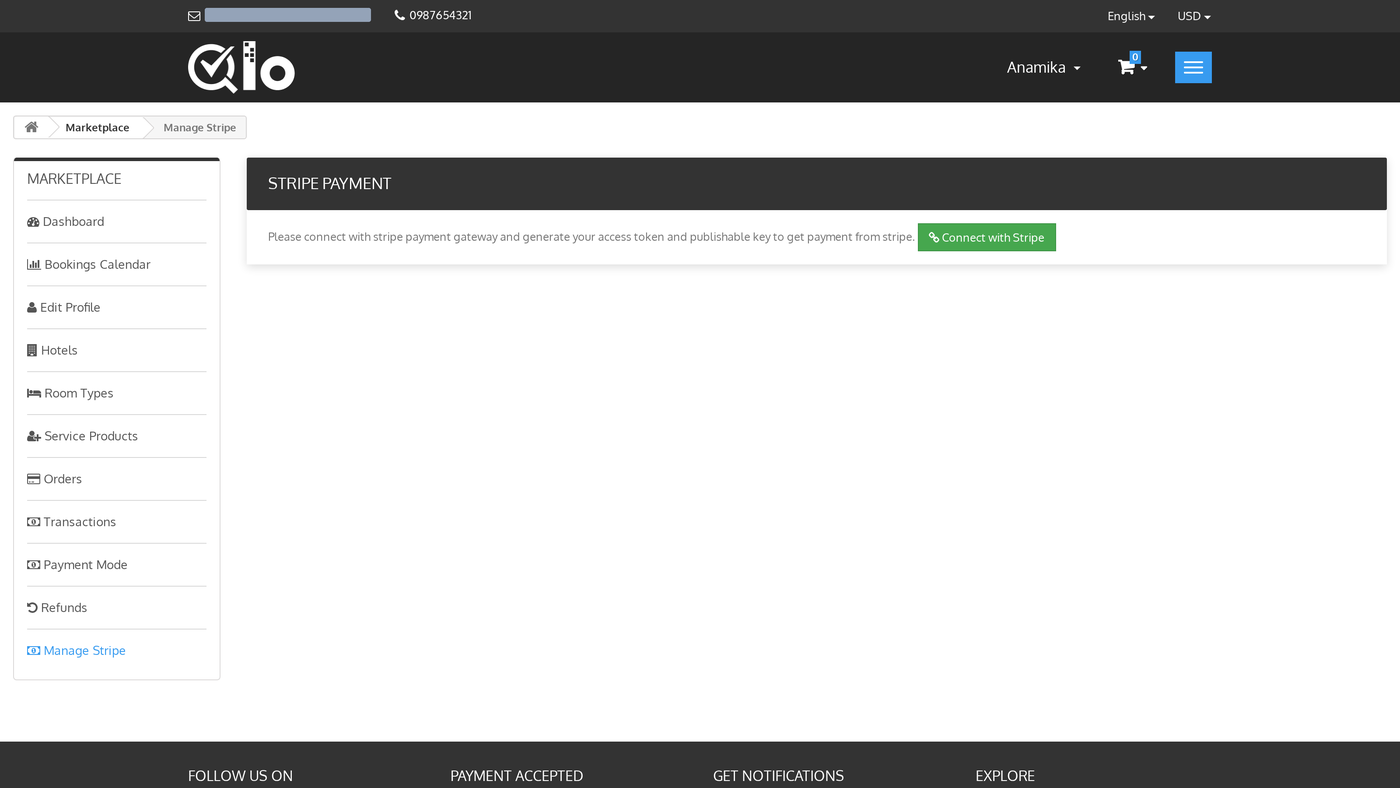Select Room Types in the sidebar

tap(70, 394)
